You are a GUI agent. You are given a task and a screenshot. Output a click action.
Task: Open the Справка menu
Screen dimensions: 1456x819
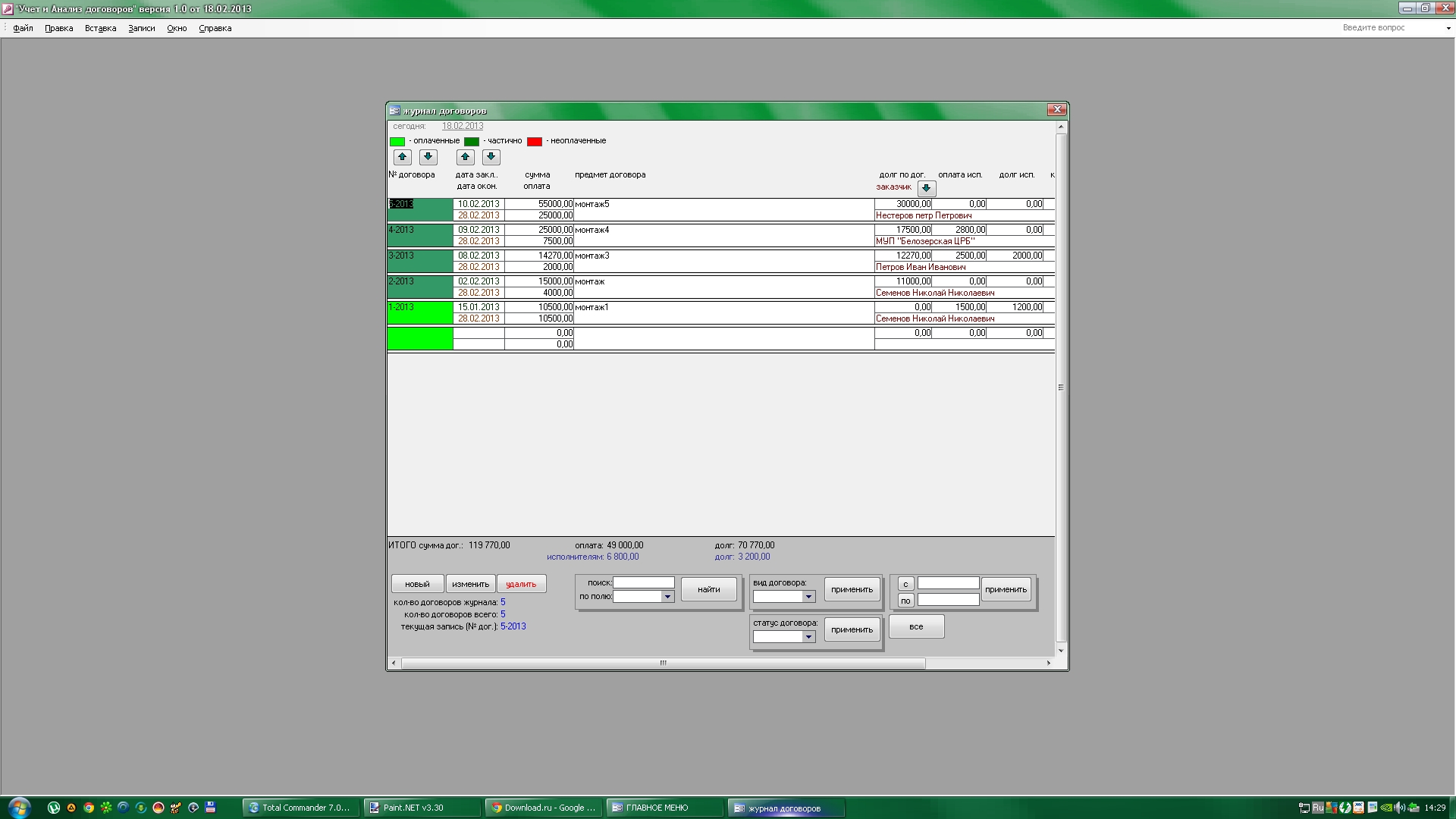tap(215, 28)
